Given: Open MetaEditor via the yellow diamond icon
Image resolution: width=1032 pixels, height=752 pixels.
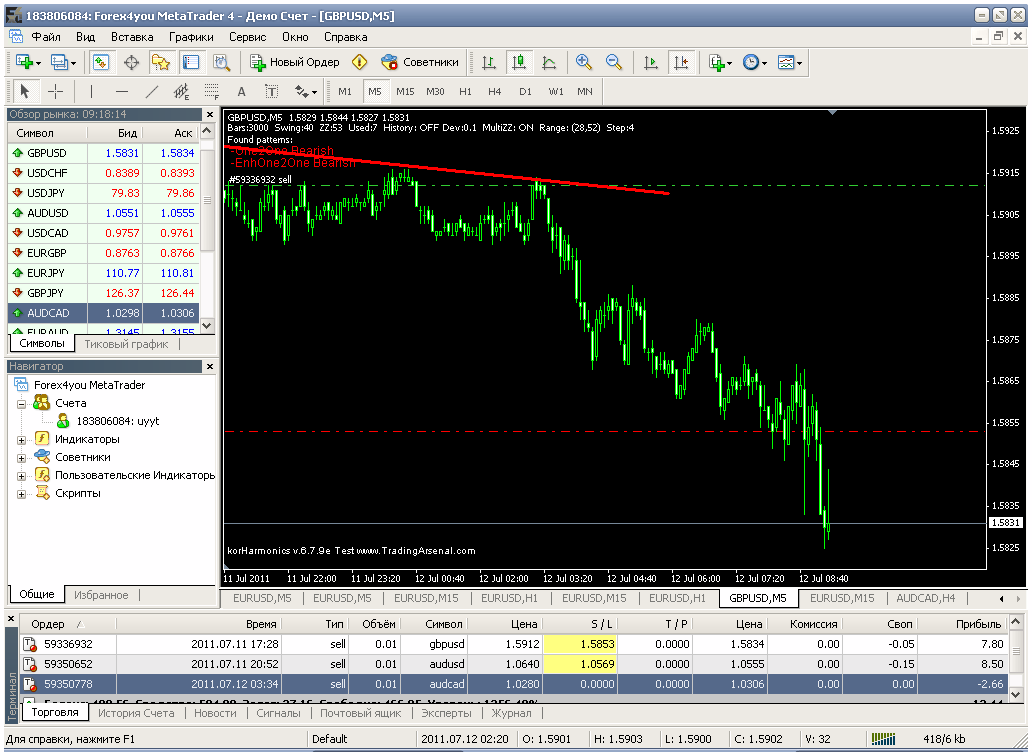Looking at the screenshot, I should click(x=359, y=62).
